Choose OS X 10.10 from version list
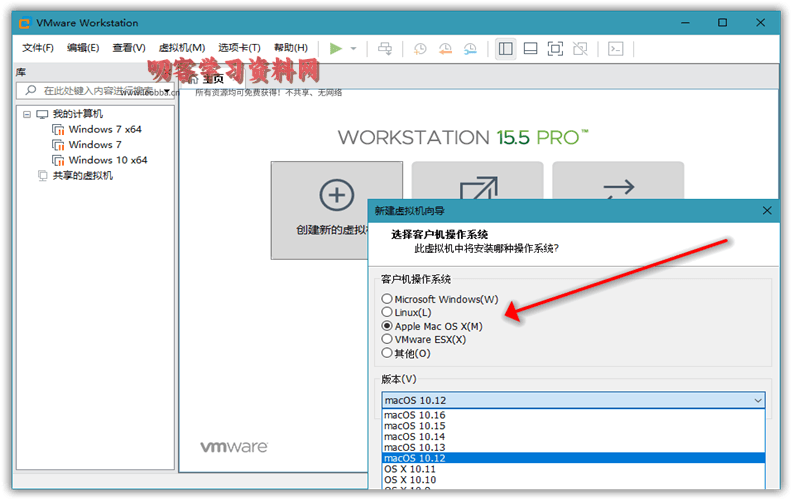792x500 pixels. [573, 480]
